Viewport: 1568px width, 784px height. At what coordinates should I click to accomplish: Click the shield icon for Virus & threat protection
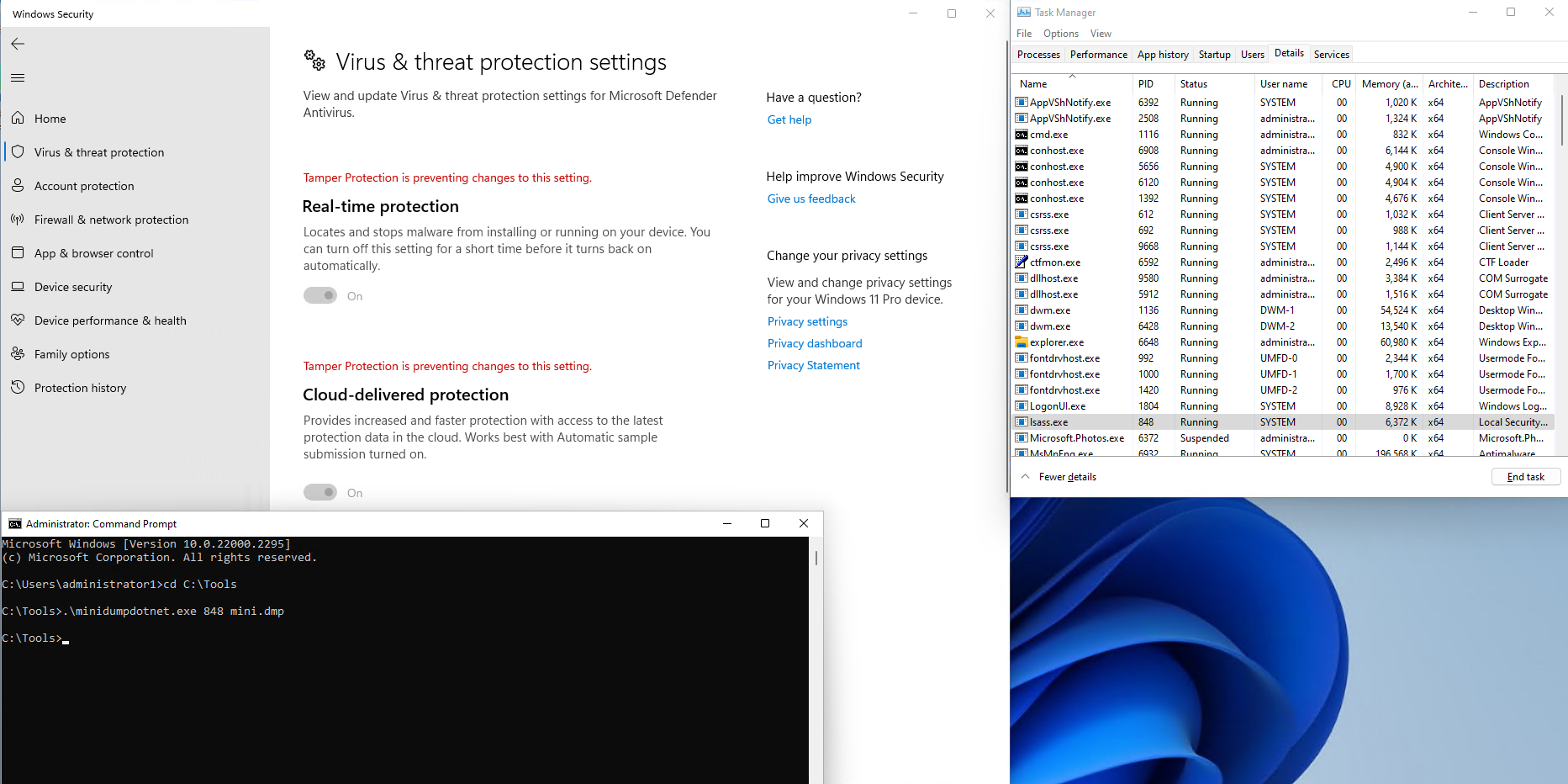tap(18, 151)
